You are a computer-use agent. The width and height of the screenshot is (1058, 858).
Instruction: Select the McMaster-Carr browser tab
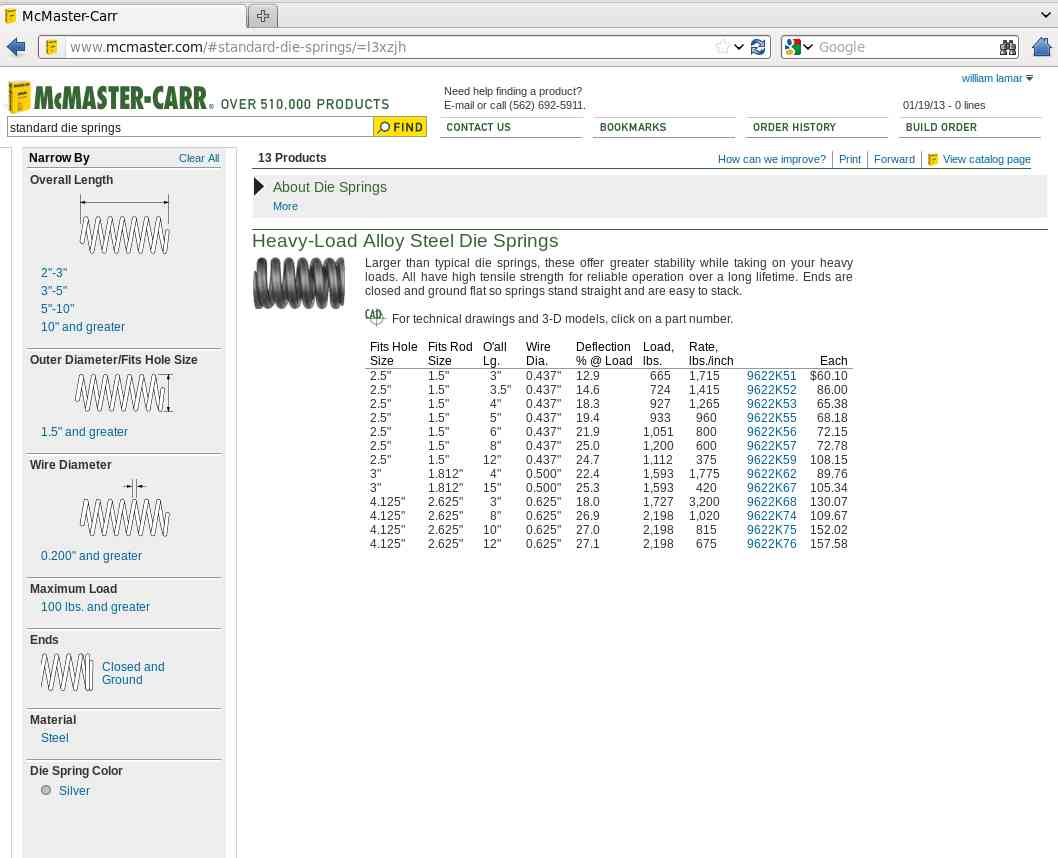125,16
